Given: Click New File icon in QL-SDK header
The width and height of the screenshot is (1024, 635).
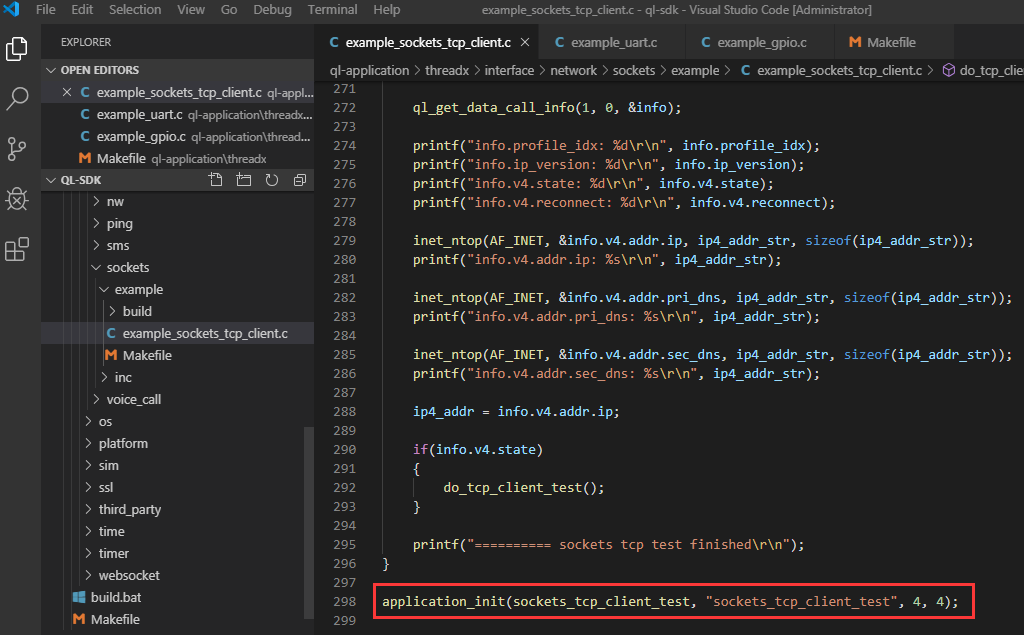Looking at the screenshot, I should [215, 180].
